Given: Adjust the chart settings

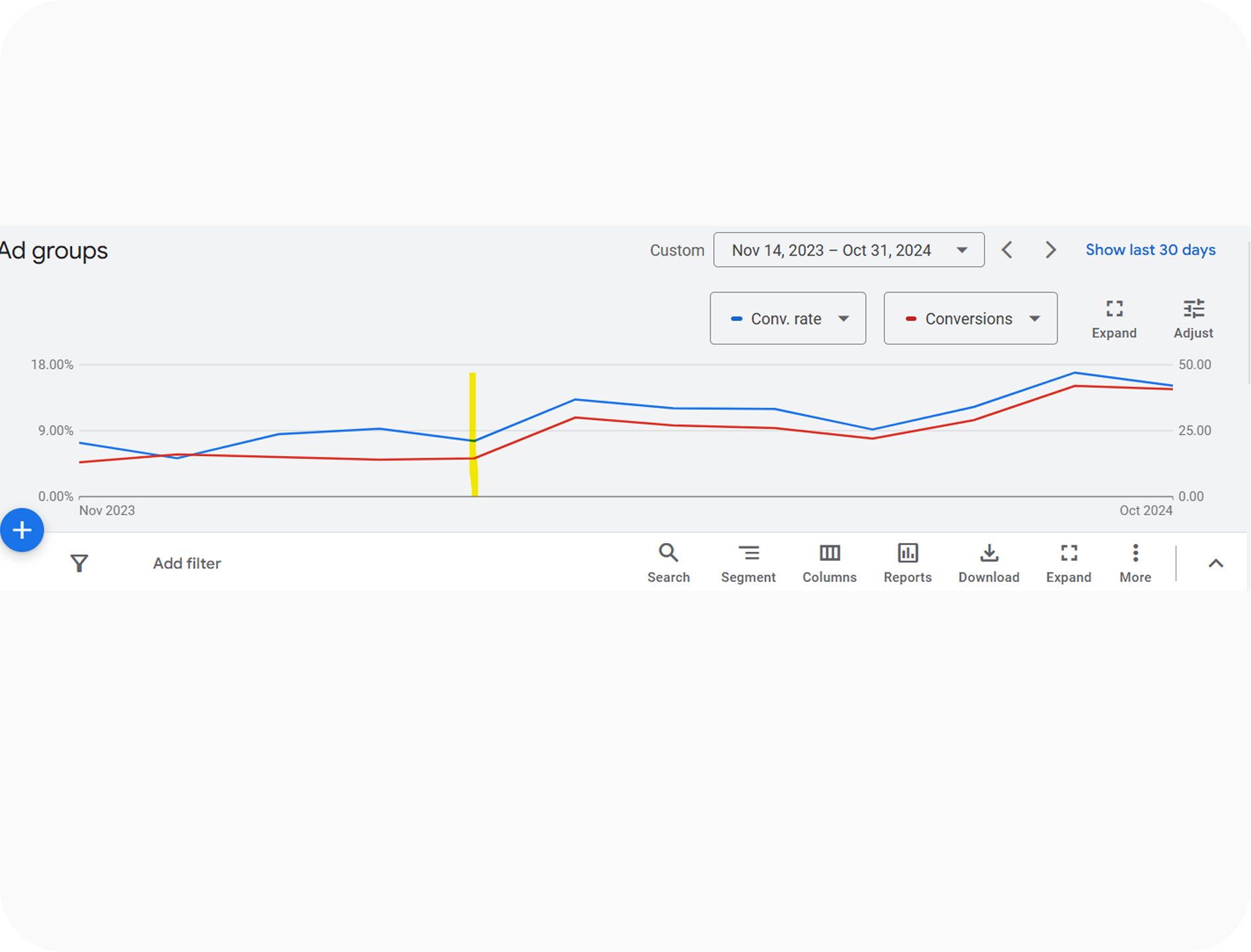Looking at the screenshot, I should (x=1194, y=319).
